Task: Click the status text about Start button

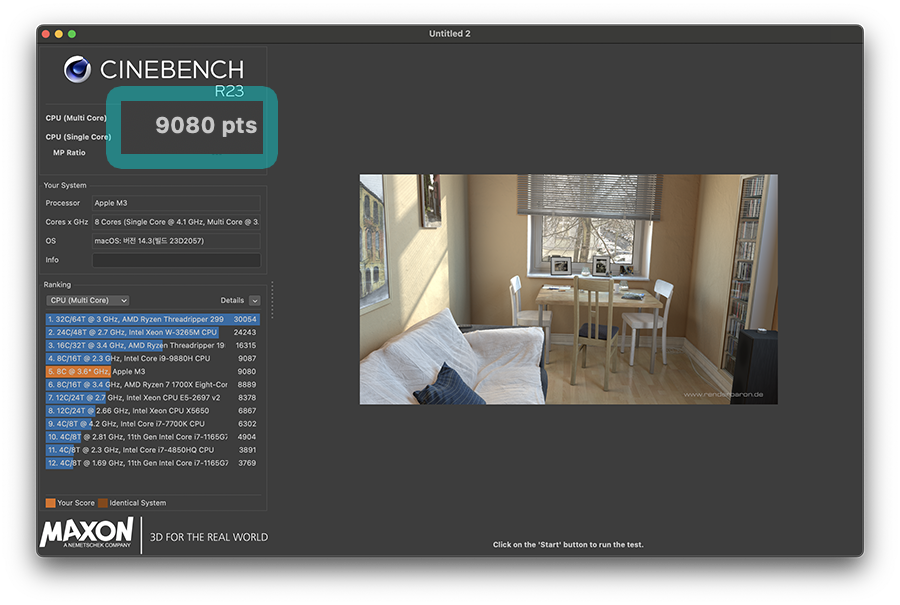Action: pos(568,545)
